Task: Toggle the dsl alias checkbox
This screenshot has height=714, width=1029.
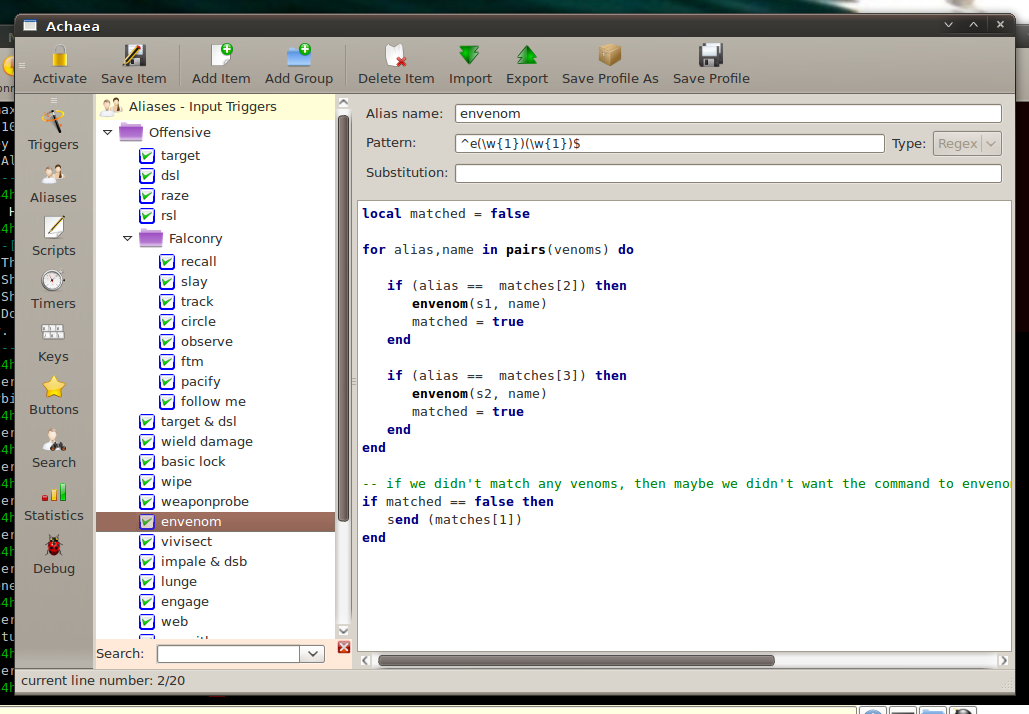Action: click(x=147, y=176)
